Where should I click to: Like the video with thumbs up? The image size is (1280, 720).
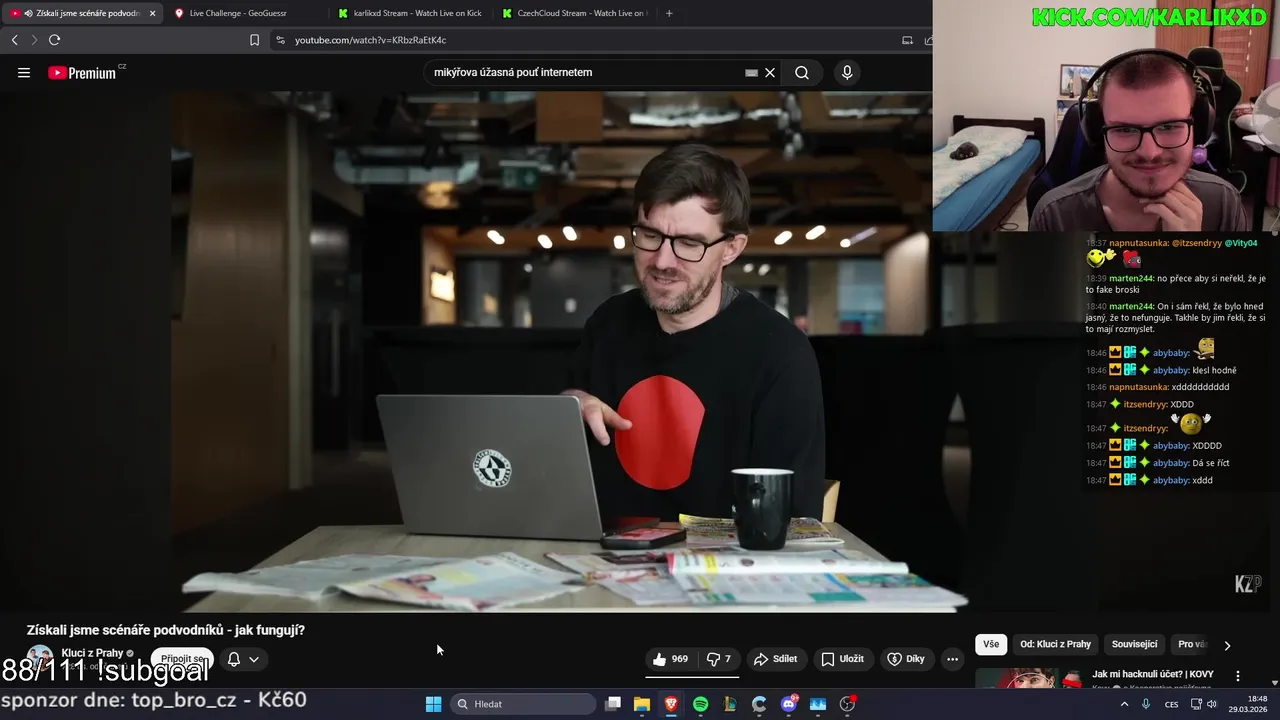pos(670,659)
